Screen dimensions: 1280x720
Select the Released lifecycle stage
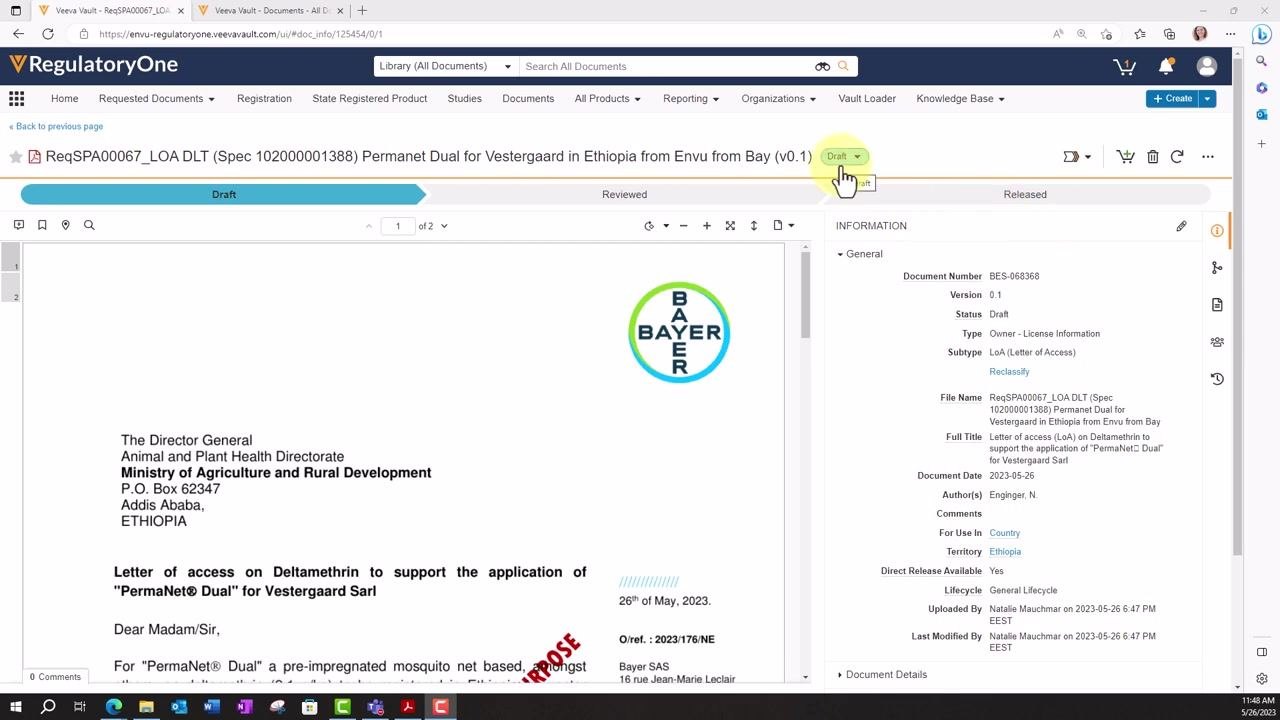[1025, 194]
